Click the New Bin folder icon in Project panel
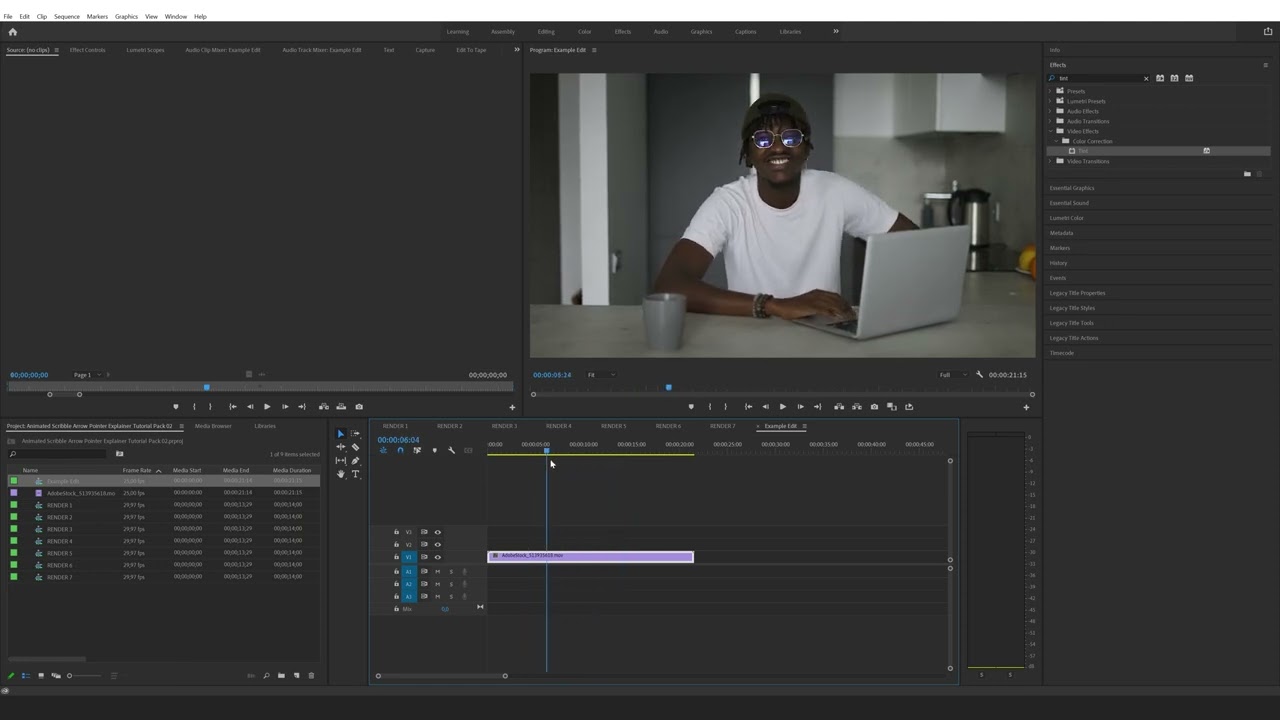 281,676
